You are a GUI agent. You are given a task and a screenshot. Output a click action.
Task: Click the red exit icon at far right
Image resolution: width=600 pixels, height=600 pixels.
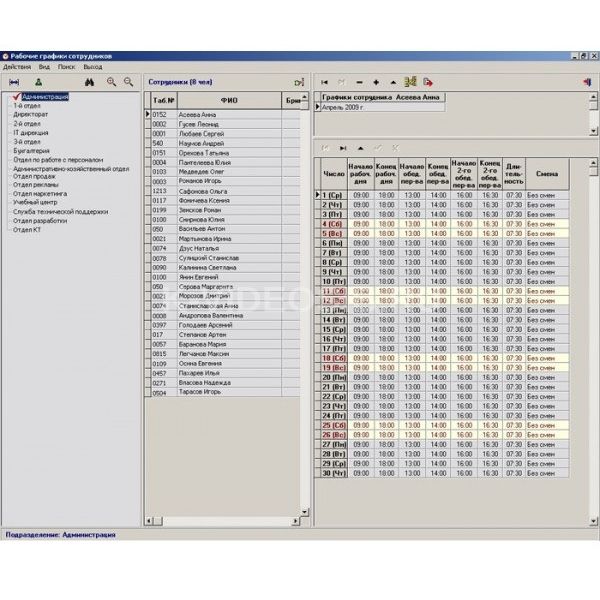586,81
